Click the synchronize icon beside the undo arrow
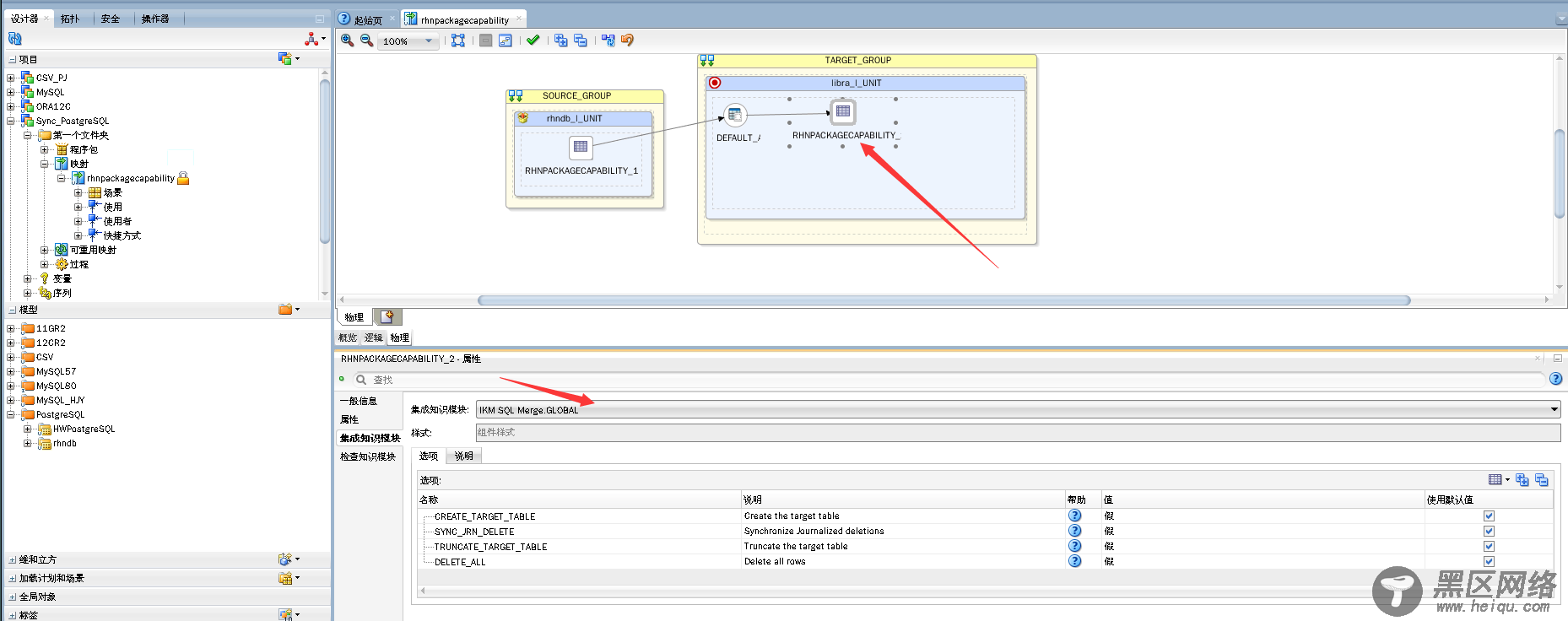 point(608,40)
